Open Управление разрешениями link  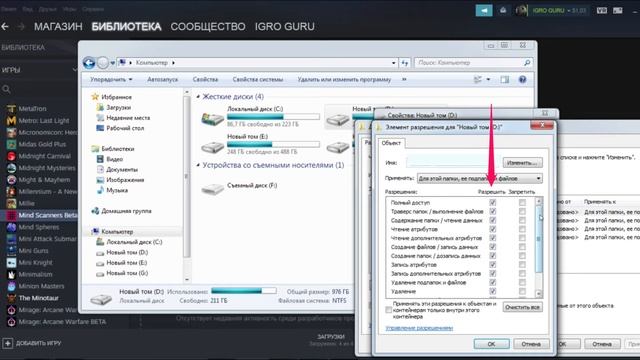[x=419, y=328]
